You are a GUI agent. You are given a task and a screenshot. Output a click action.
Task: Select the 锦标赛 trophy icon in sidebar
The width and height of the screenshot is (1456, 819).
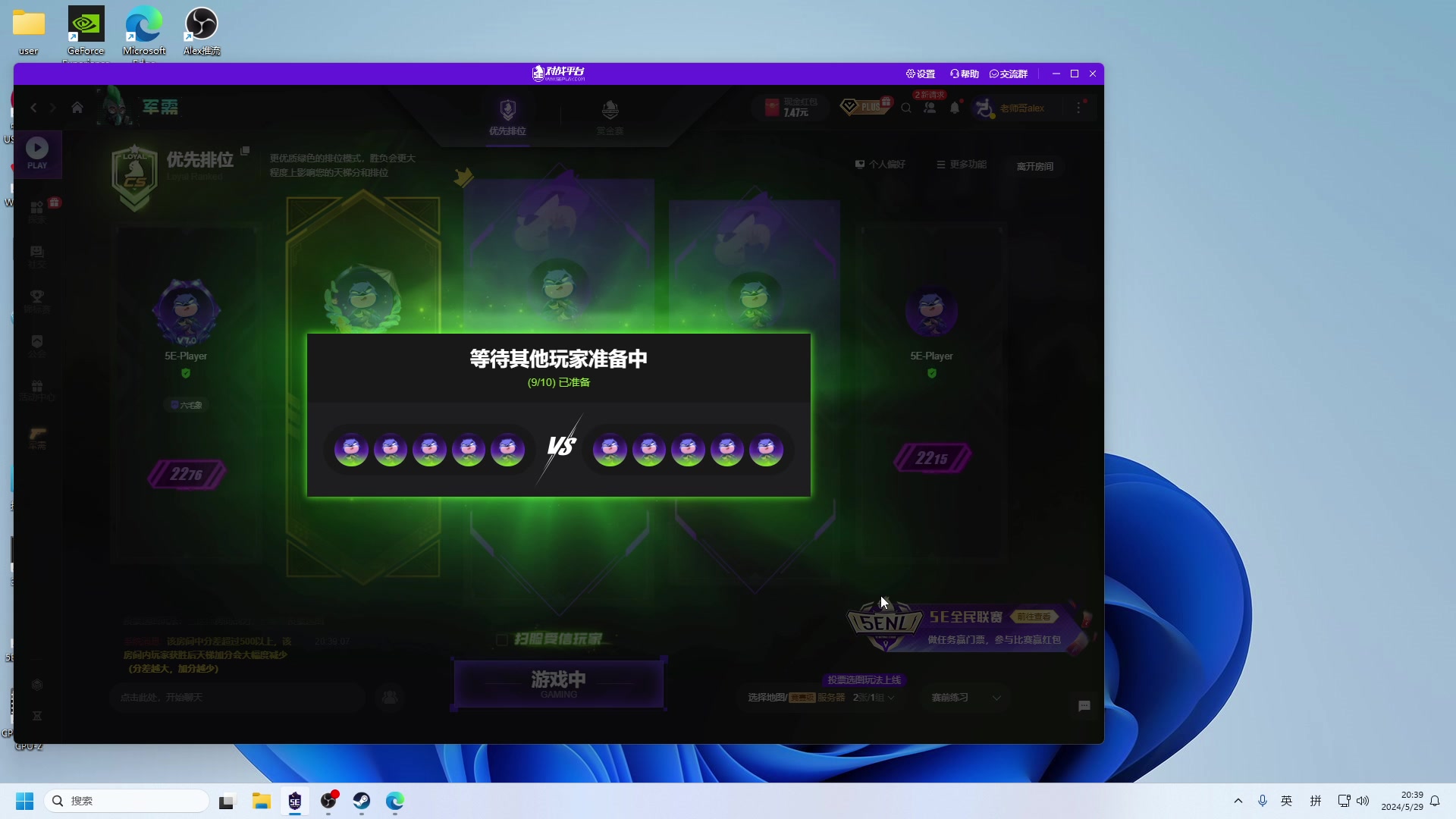pos(37,300)
